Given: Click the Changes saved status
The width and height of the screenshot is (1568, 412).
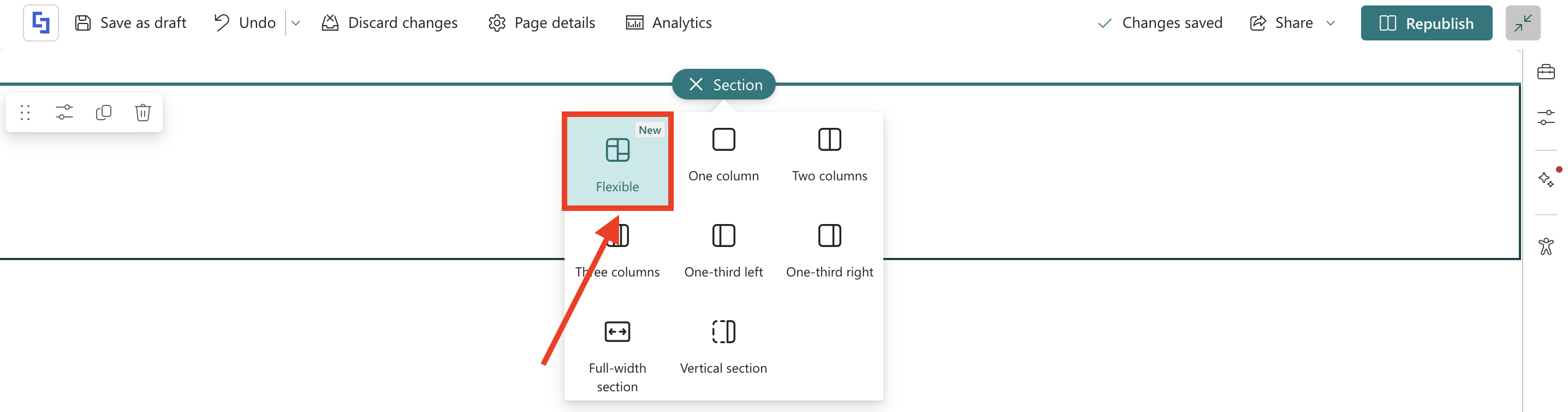Looking at the screenshot, I should coord(1160,23).
